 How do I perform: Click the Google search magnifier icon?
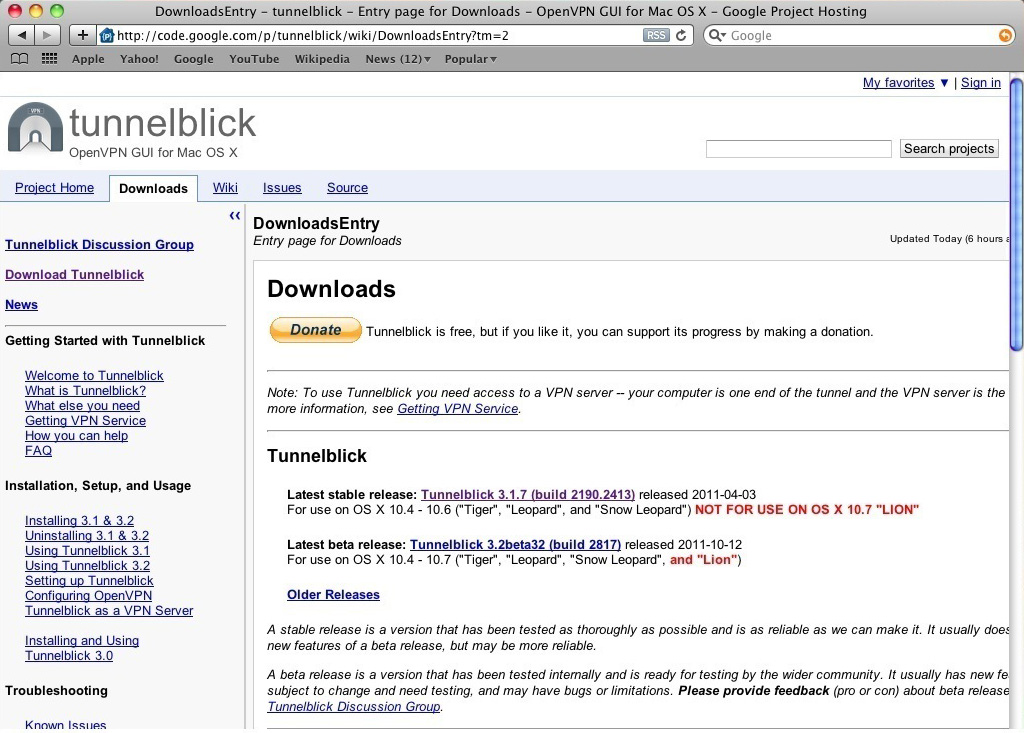pos(717,35)
